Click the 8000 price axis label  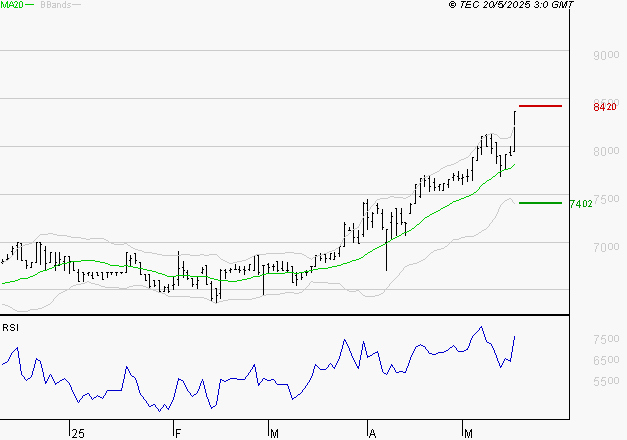pos(606,151)
